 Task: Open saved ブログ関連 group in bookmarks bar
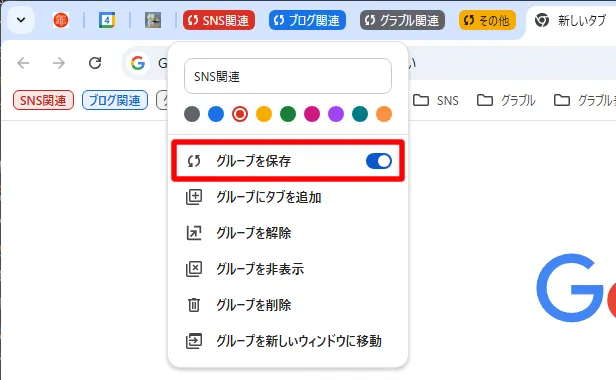pyautogui.click(x=115, y=100)
